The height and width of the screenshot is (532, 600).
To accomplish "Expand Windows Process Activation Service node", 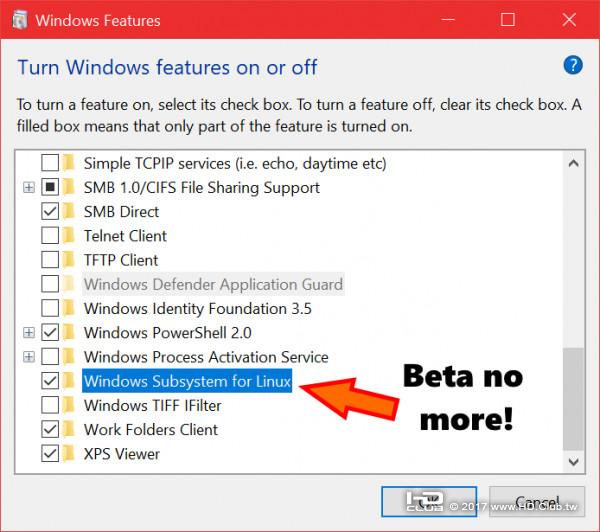I will [x=29, y=357].
